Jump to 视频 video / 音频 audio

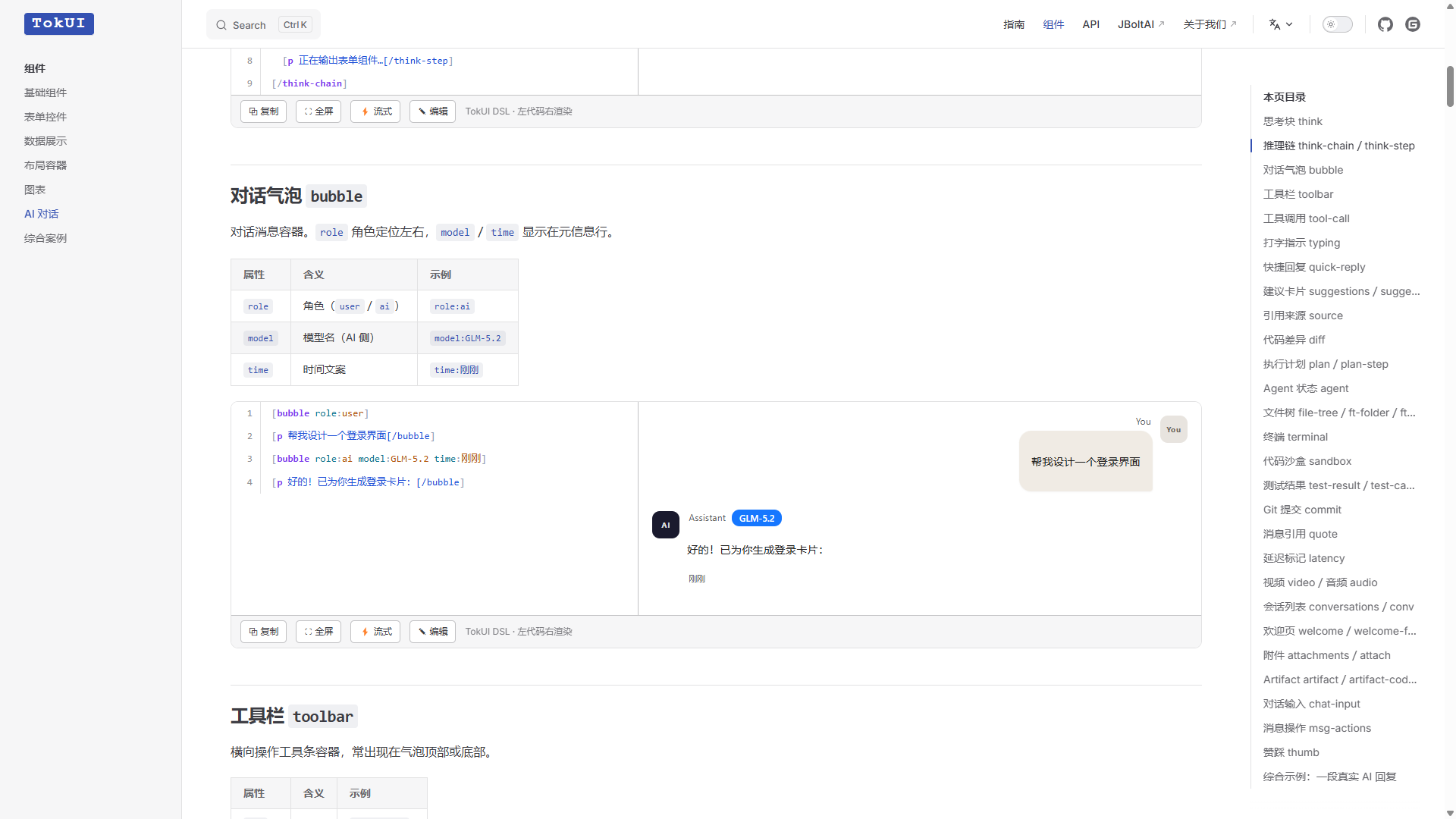coord(1320,582)
